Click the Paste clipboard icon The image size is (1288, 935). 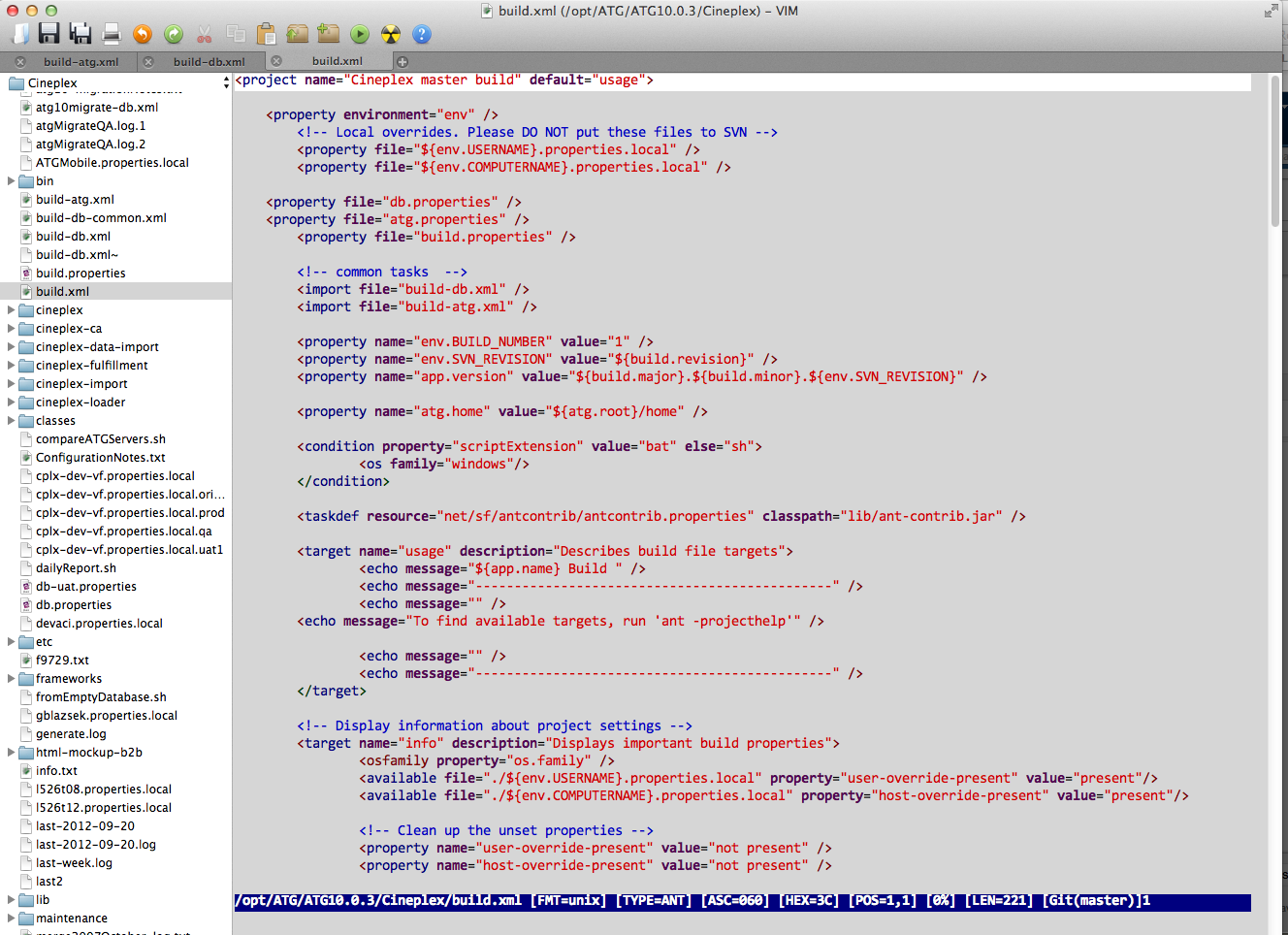coord(267,34)
